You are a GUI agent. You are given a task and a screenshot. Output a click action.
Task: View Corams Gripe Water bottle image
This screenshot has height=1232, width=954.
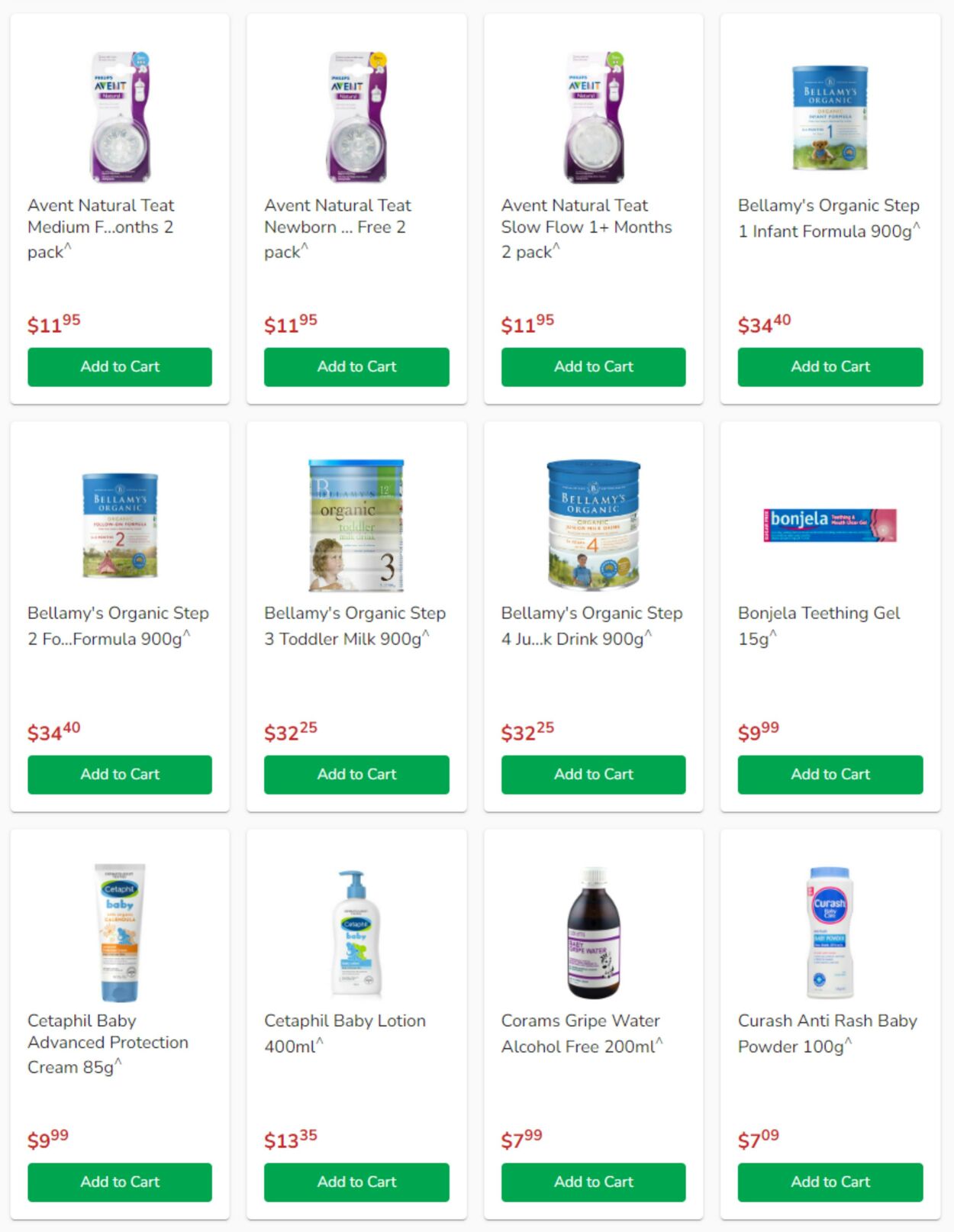[594, 932]
